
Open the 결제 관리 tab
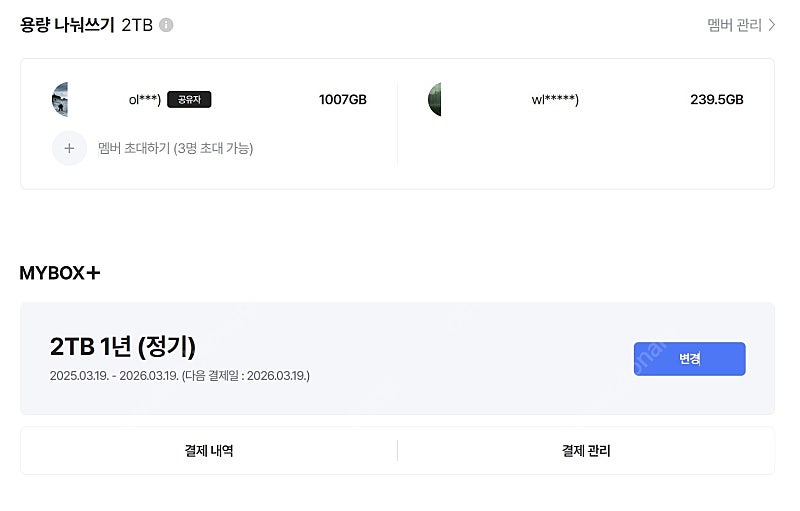click(x=586, y=451)
